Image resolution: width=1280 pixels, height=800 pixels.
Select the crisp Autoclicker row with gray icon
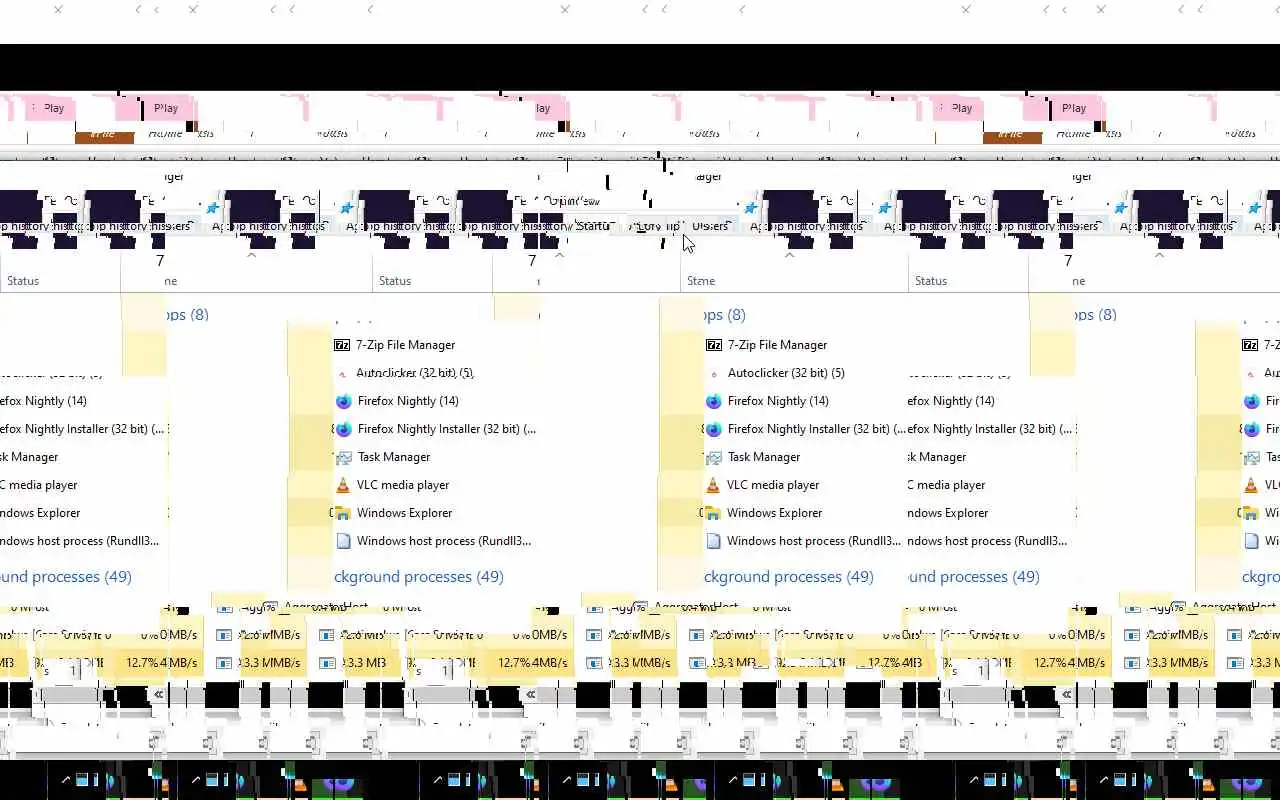775,373
